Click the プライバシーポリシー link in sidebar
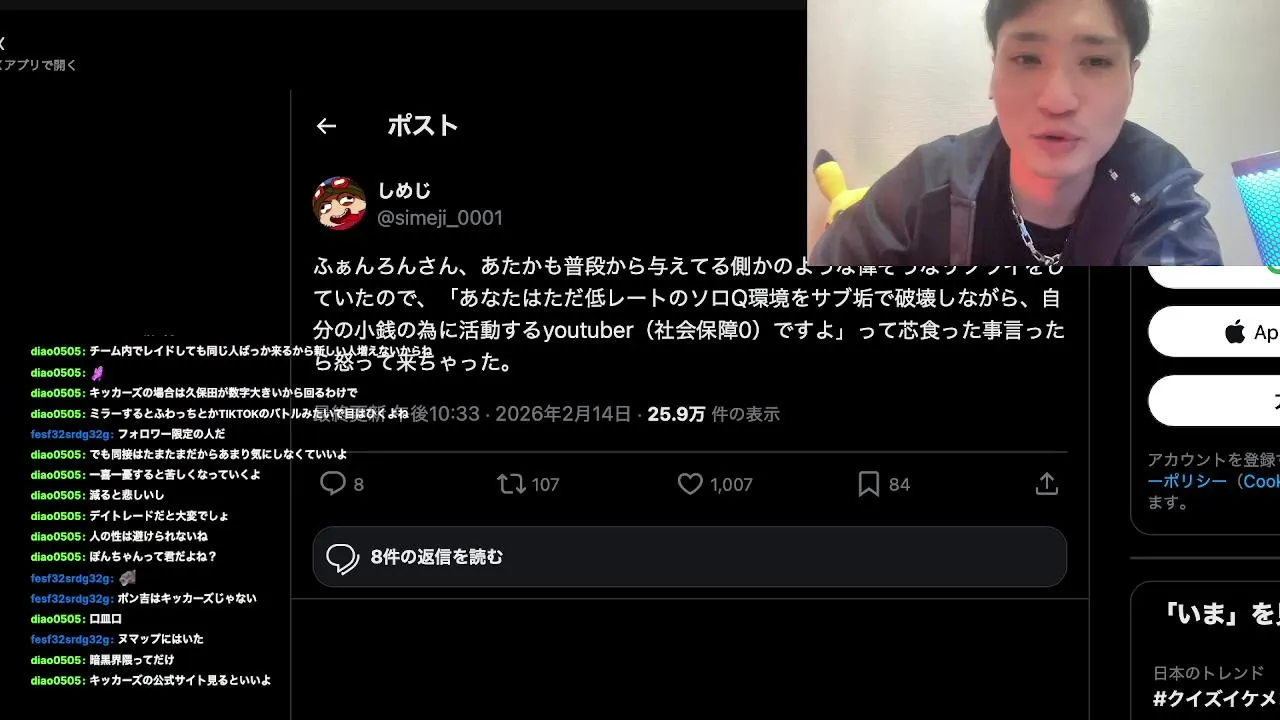 [x=1187, y=481]
